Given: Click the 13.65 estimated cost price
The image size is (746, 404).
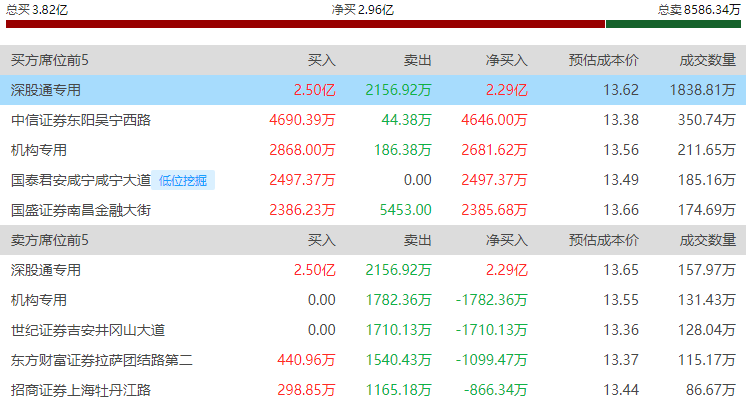Looking at the screenshot, I should click(x=621, y=270).
